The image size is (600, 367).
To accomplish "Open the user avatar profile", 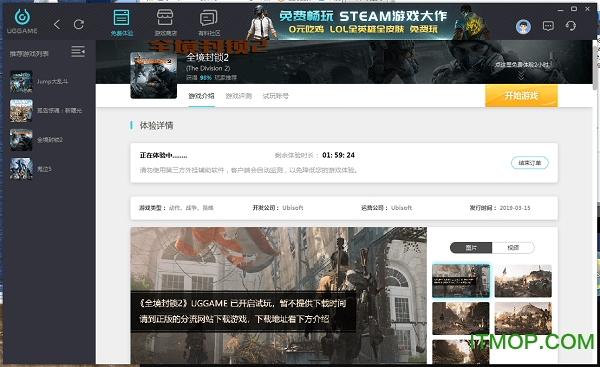I will click(523, 27).
